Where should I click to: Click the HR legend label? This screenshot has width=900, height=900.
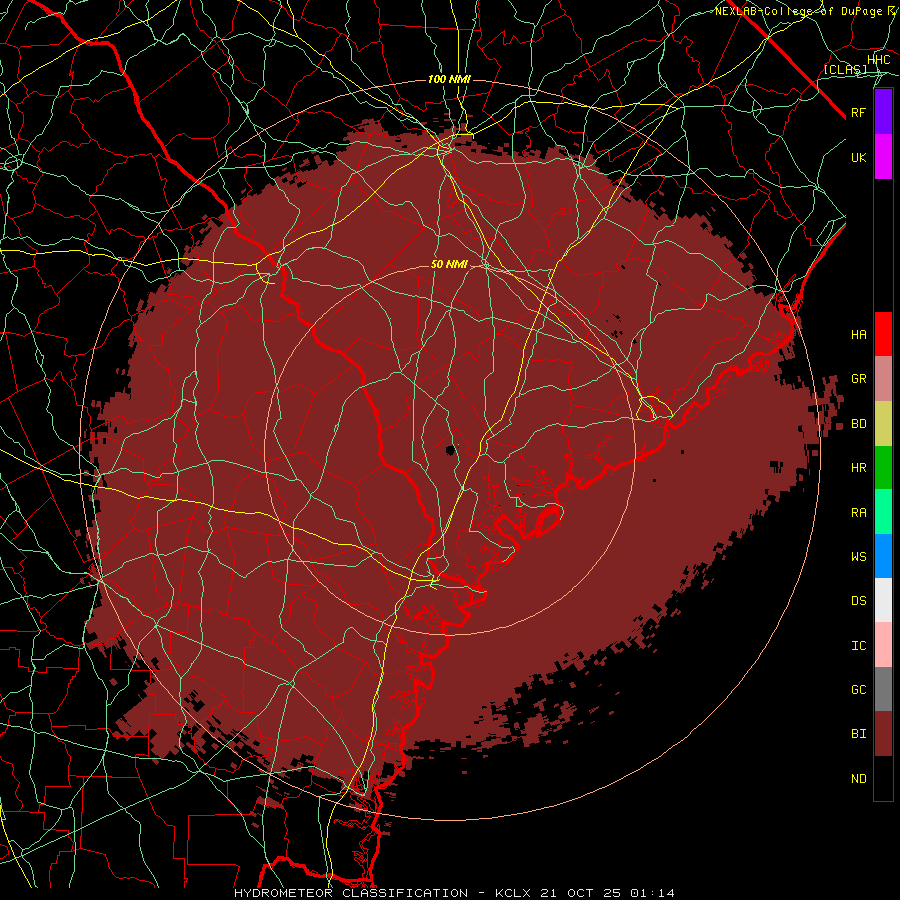pos(858,468)
